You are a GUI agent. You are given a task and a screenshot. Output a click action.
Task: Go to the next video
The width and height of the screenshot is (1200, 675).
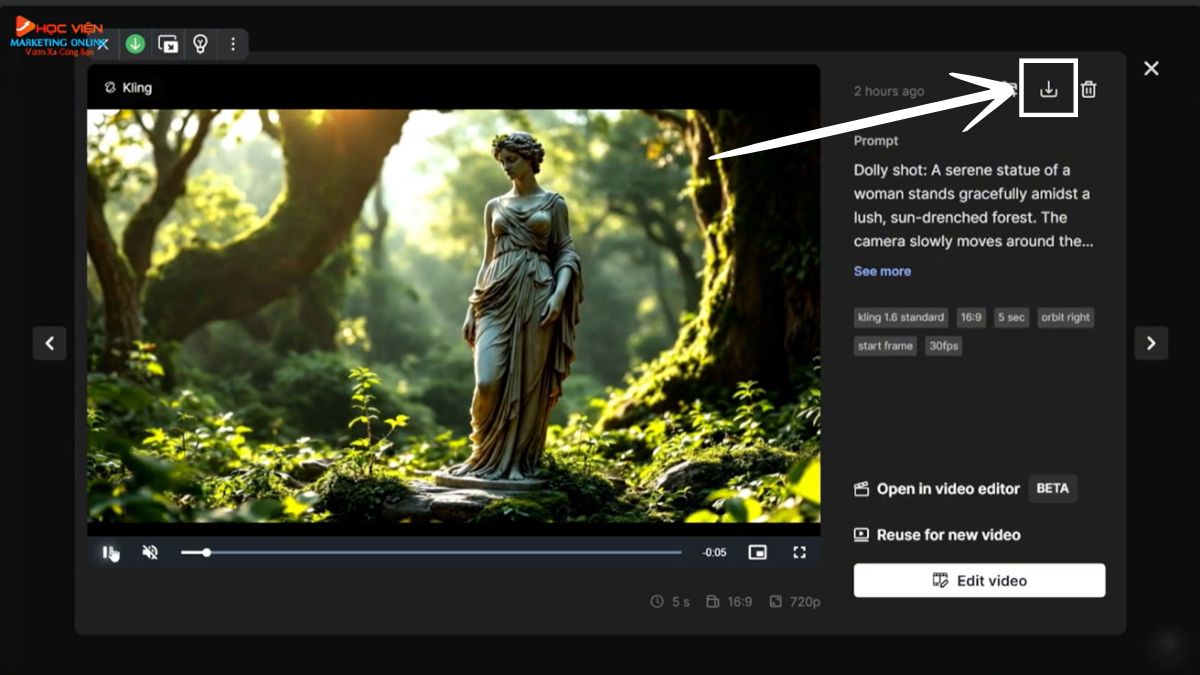(x=1151, y=343)
